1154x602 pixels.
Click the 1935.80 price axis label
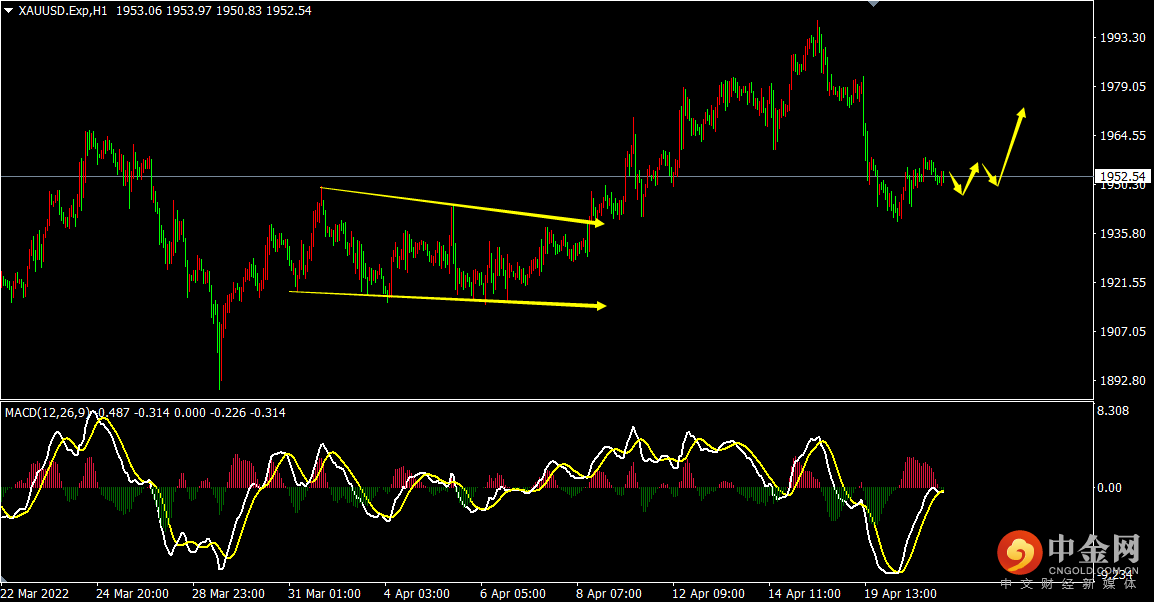coord(1122,233)
